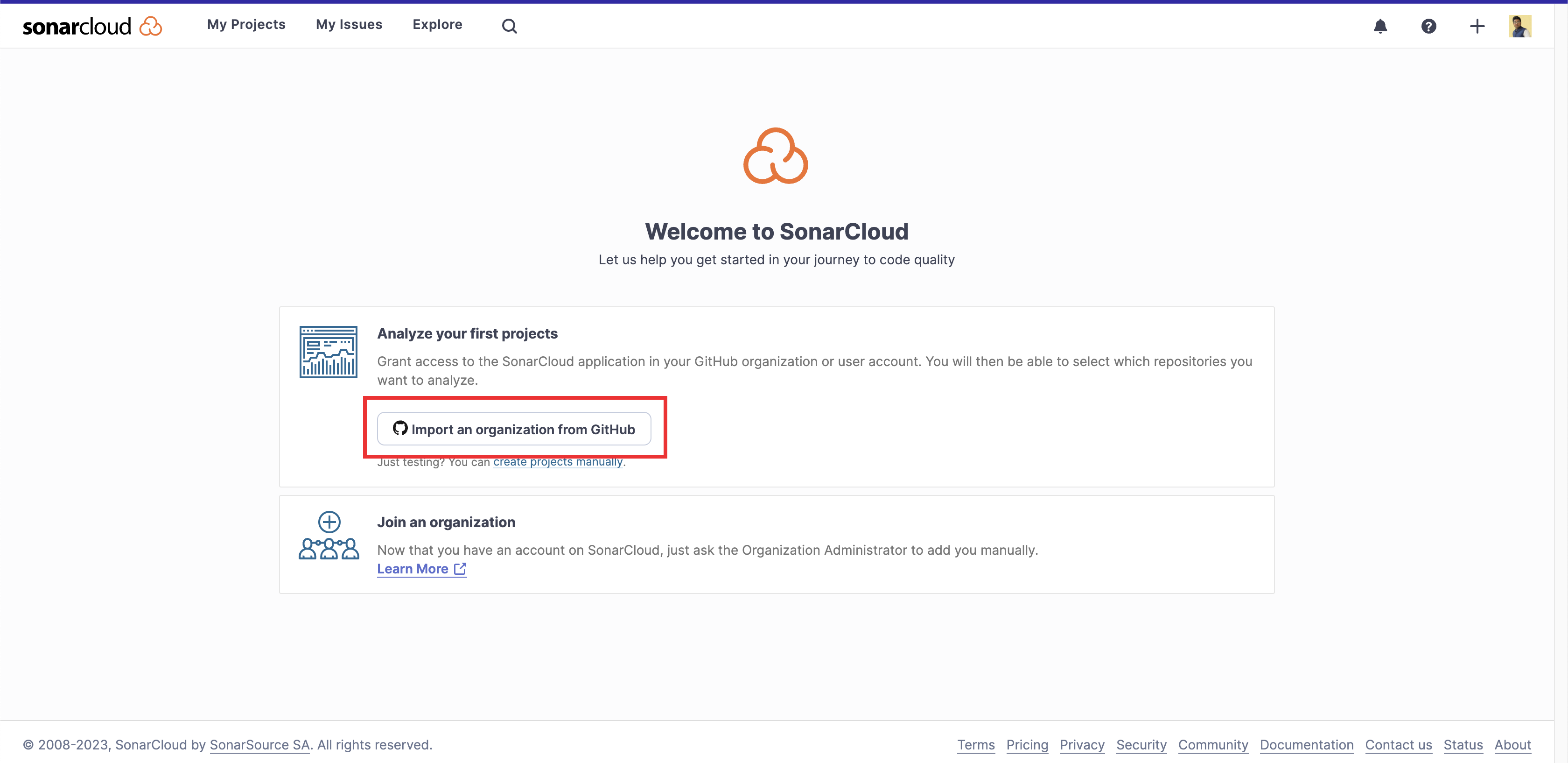Open the Explore menu item

437,24
